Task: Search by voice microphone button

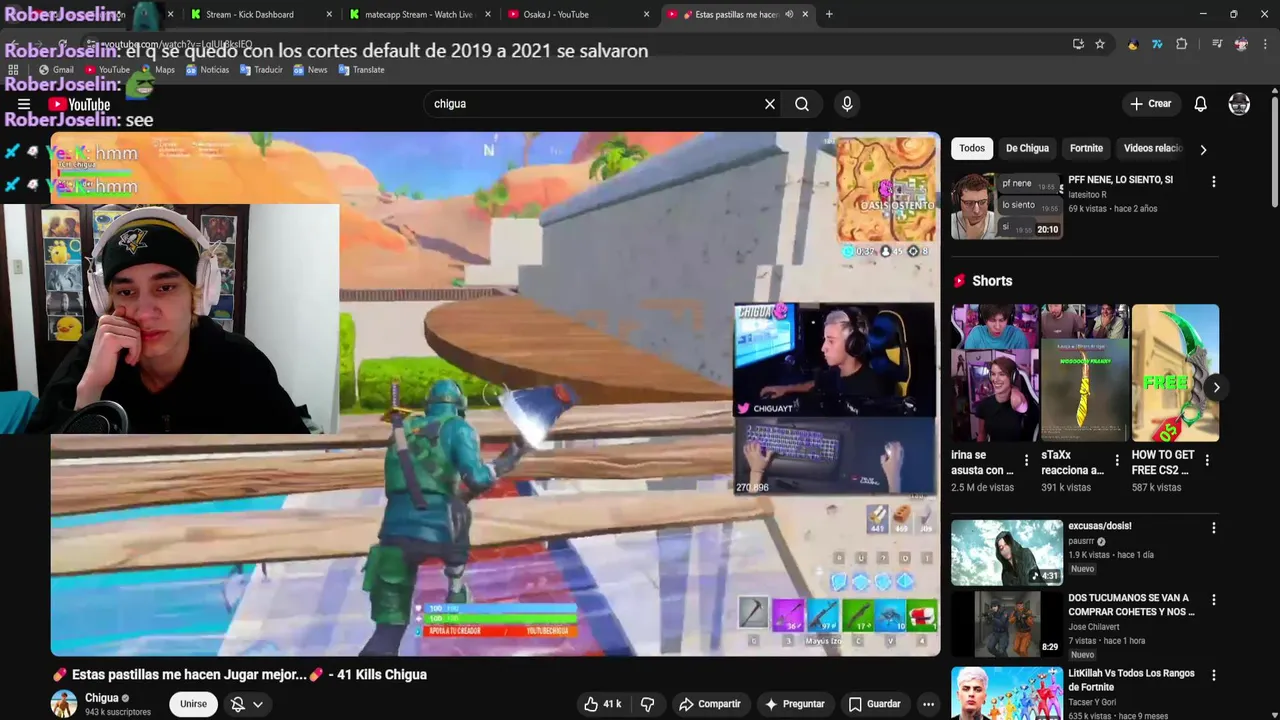Action: tap(847, 104)
